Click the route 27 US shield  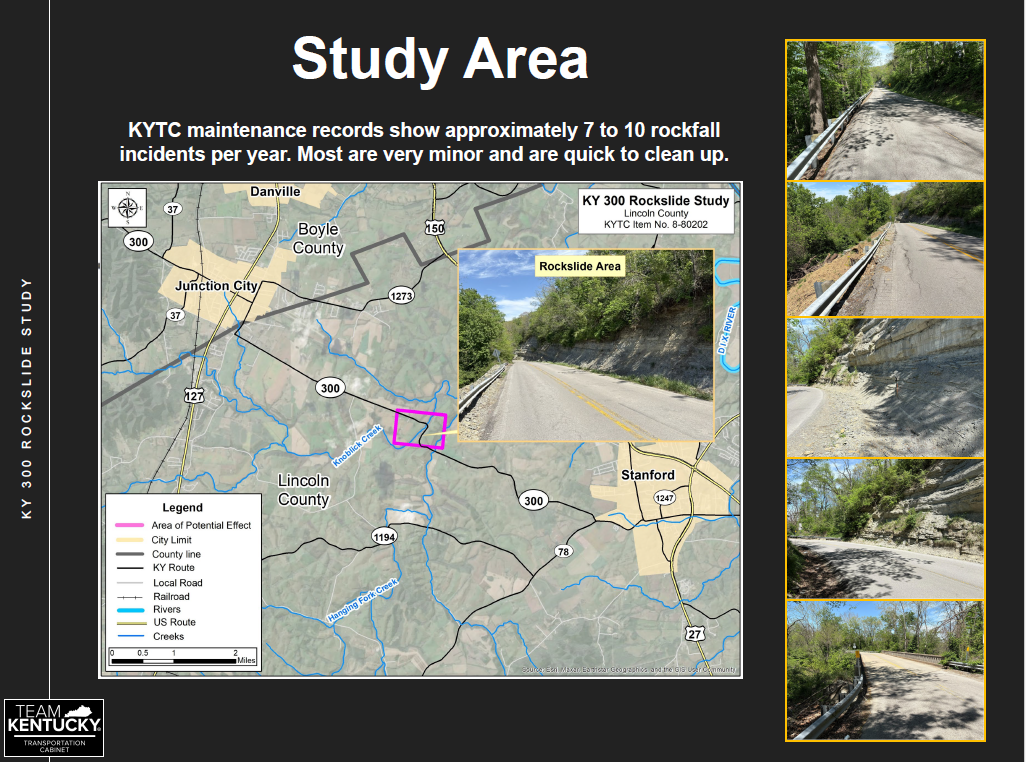[694, 634]
